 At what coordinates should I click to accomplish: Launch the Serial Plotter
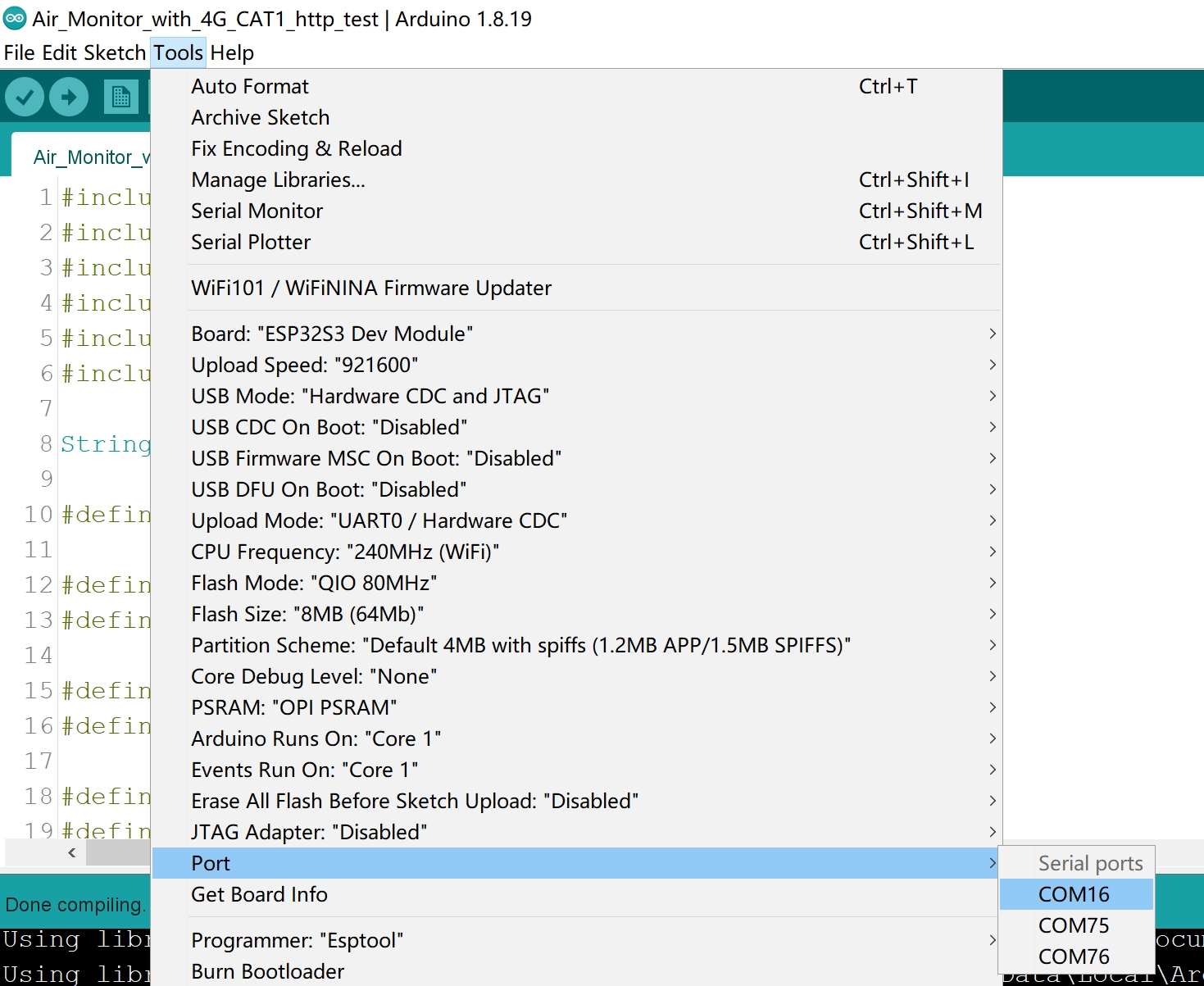[576, 242]
